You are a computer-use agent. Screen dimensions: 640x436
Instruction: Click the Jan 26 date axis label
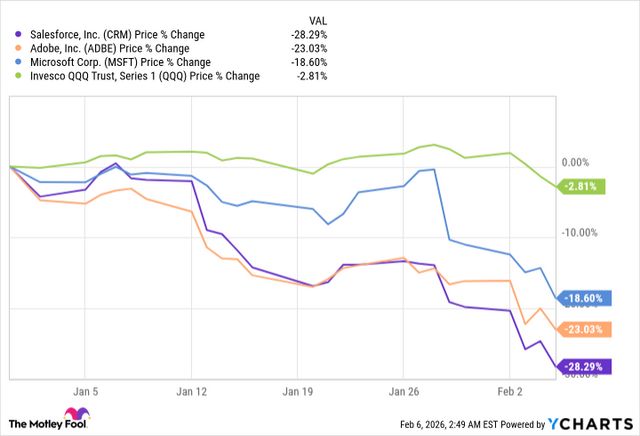coord(405,391)
